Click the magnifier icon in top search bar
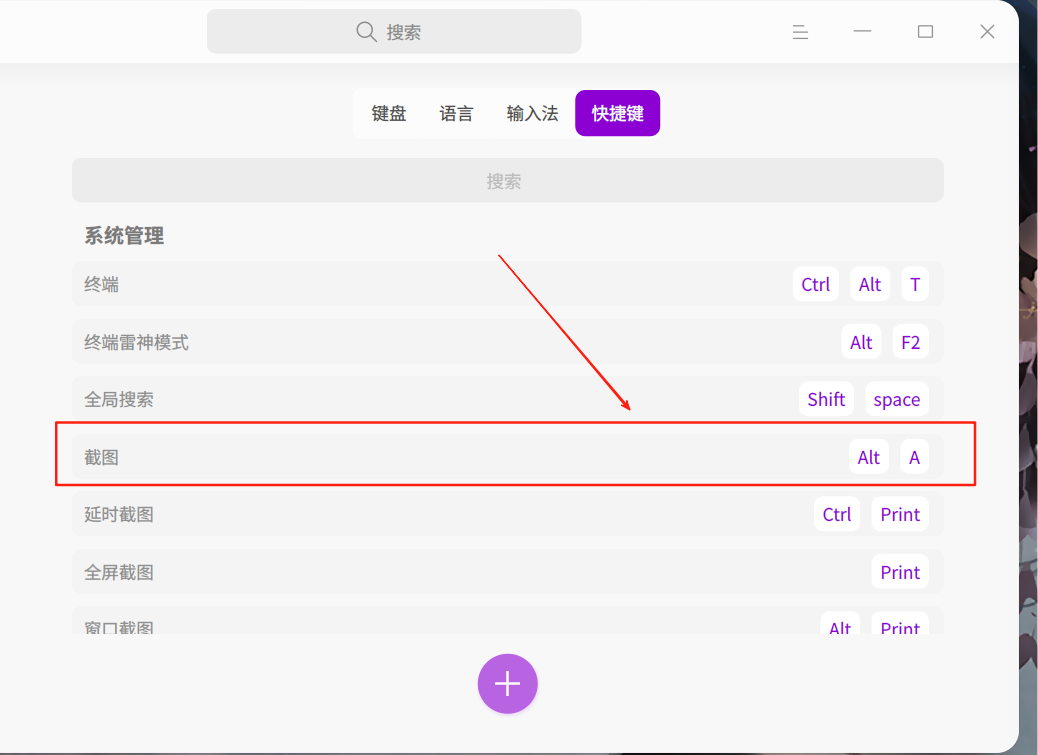The width and height of the screenshot is (1038, 755). 366,31
